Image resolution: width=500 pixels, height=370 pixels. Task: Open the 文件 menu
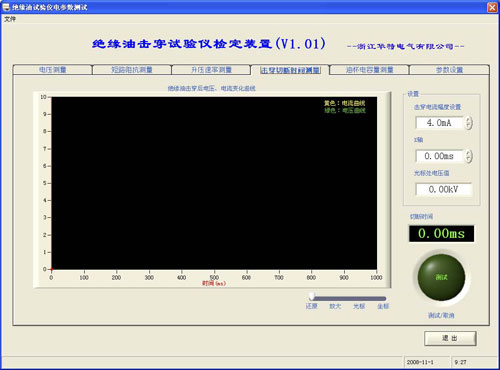point(10,19)
